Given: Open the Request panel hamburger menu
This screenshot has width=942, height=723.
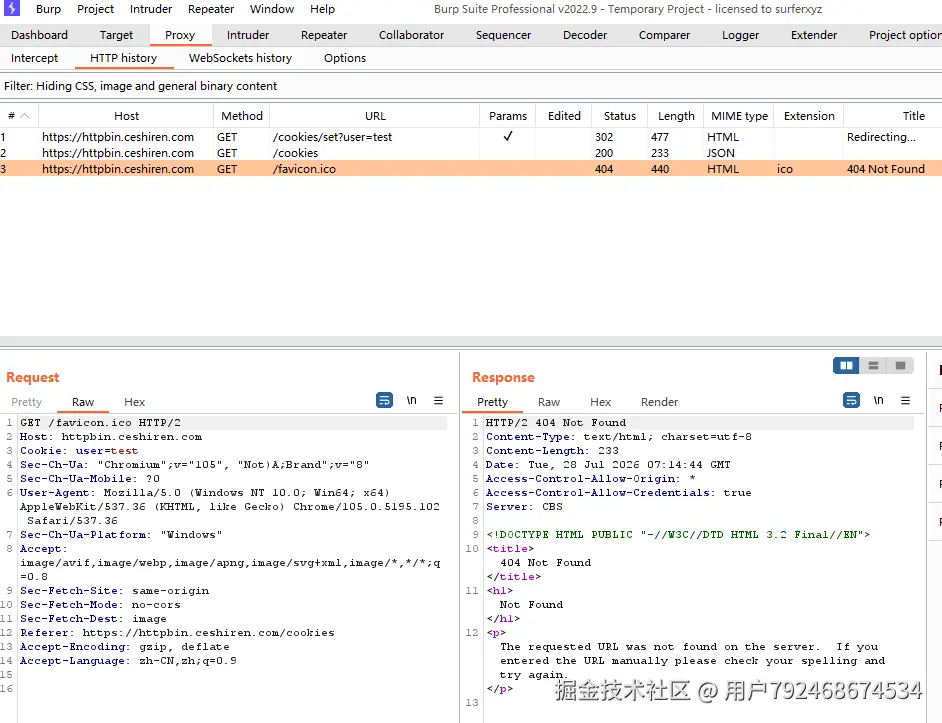Looking at the screenshot, I should tap(439, 400).
